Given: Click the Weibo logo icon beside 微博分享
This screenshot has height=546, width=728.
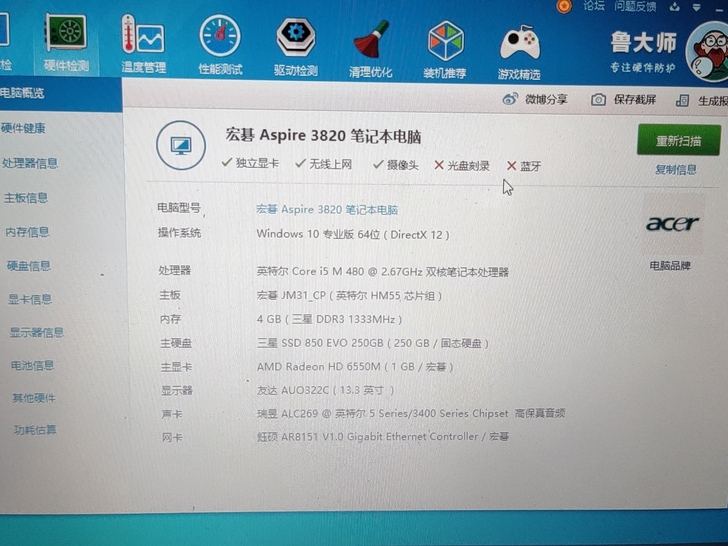Looking at the screenshot, I should [x=510, y=99].
